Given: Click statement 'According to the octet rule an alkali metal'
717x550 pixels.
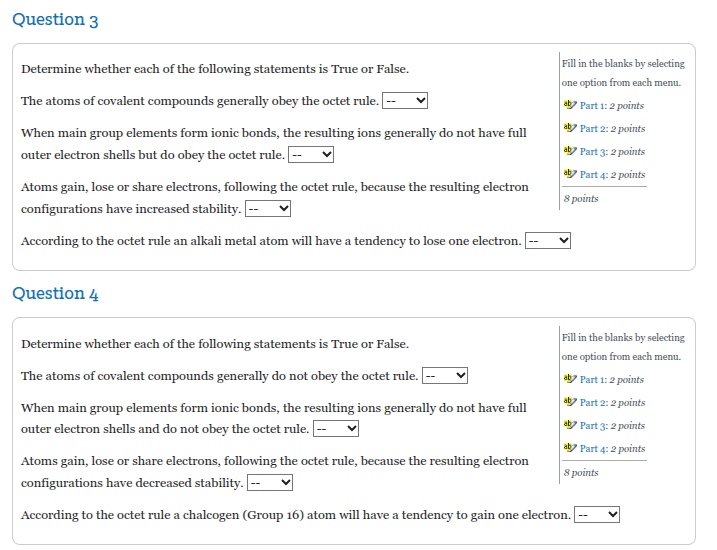Looking at the screenshot, I should [x=271, y=241].
